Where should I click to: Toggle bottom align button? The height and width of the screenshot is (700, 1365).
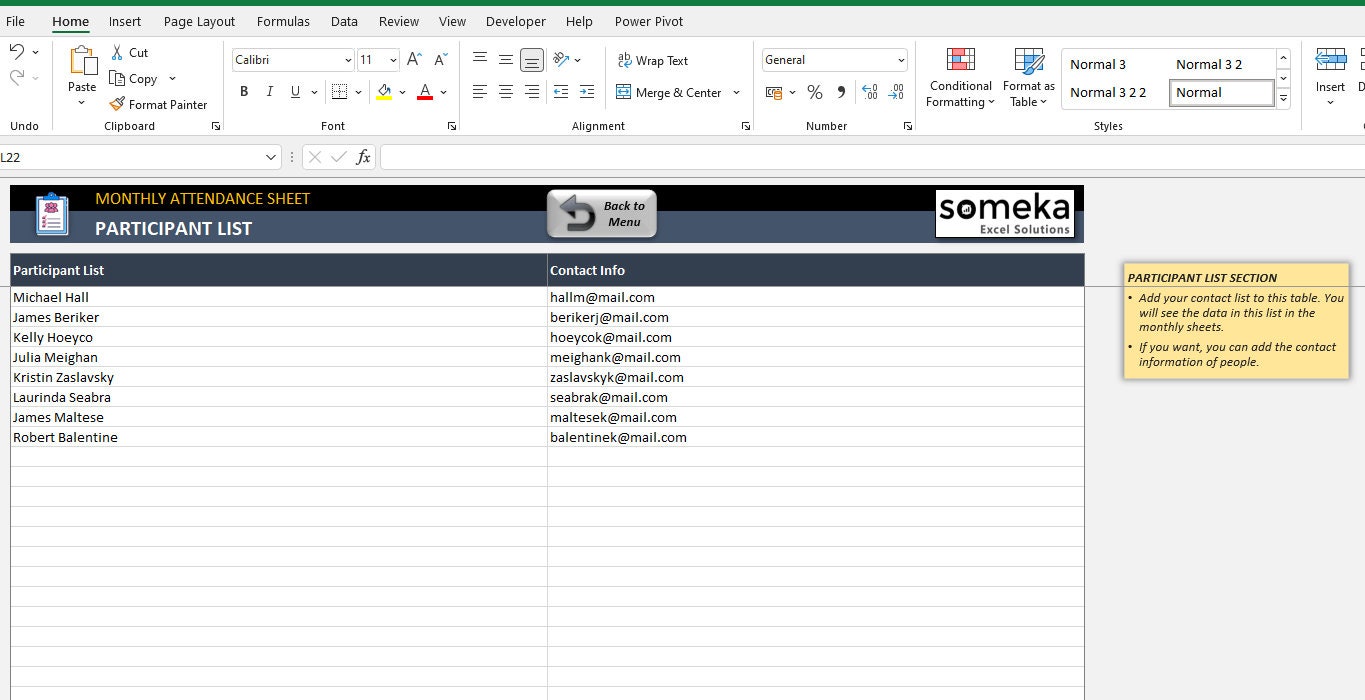pyautogui.click(x=532, y=60)
